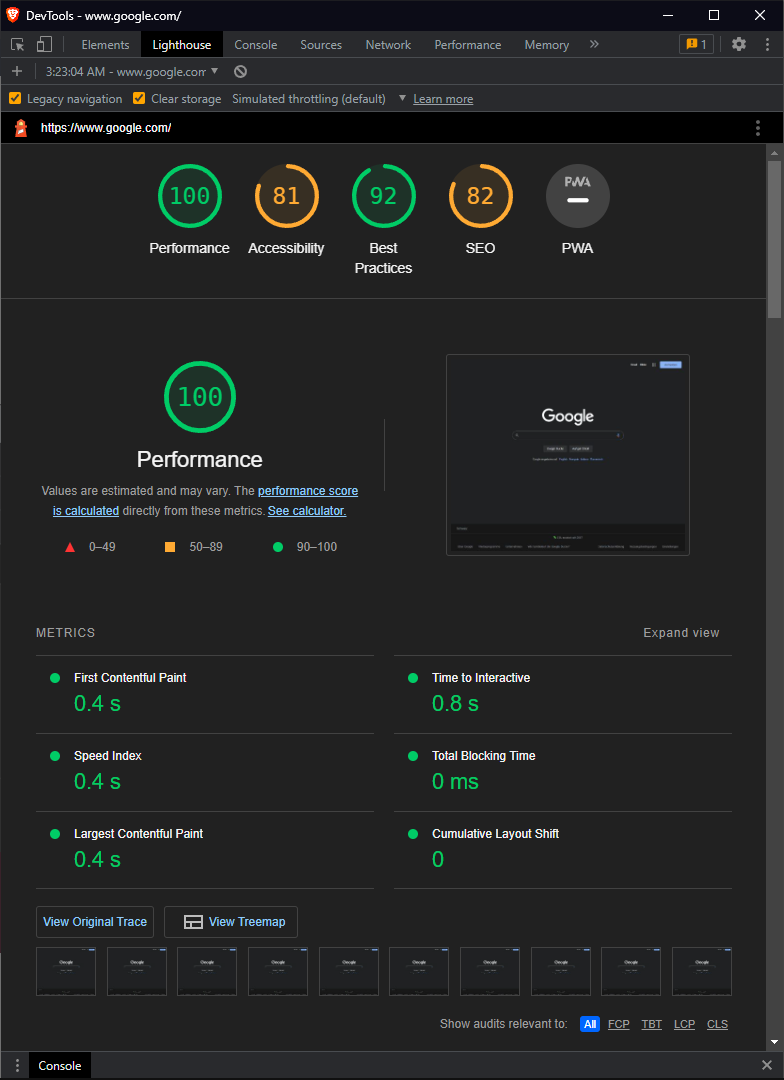Uncheck the Legacy navigation checkbox
784x1080 pixels.
click(x=14, y=98)
